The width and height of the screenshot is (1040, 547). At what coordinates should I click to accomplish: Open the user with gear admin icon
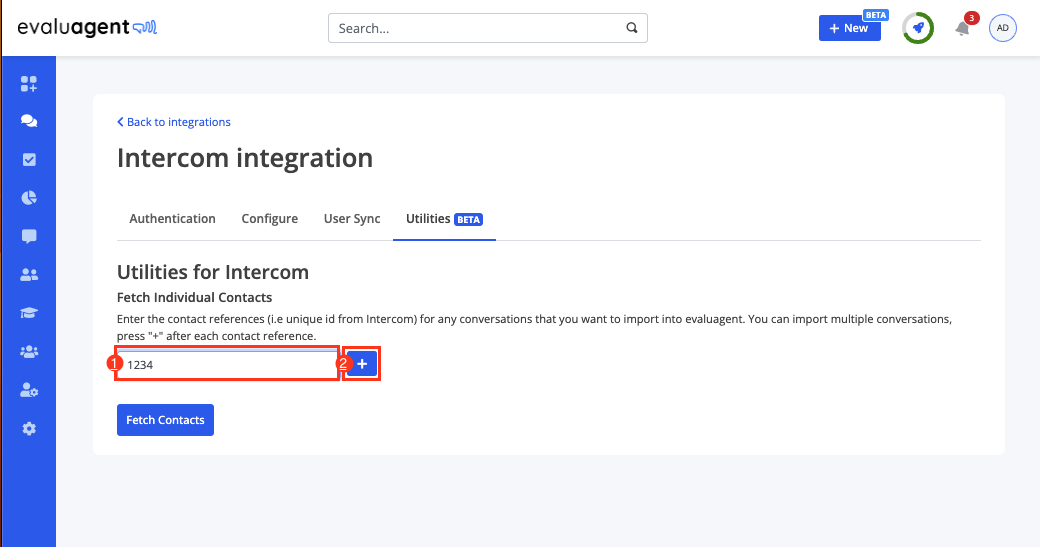pyautogui.click(x=29, y=390)
